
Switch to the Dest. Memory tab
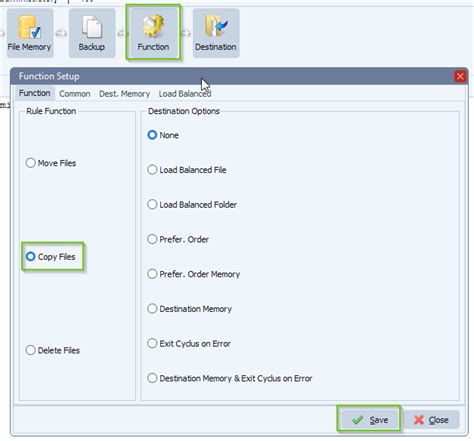[x=124, y=94]
